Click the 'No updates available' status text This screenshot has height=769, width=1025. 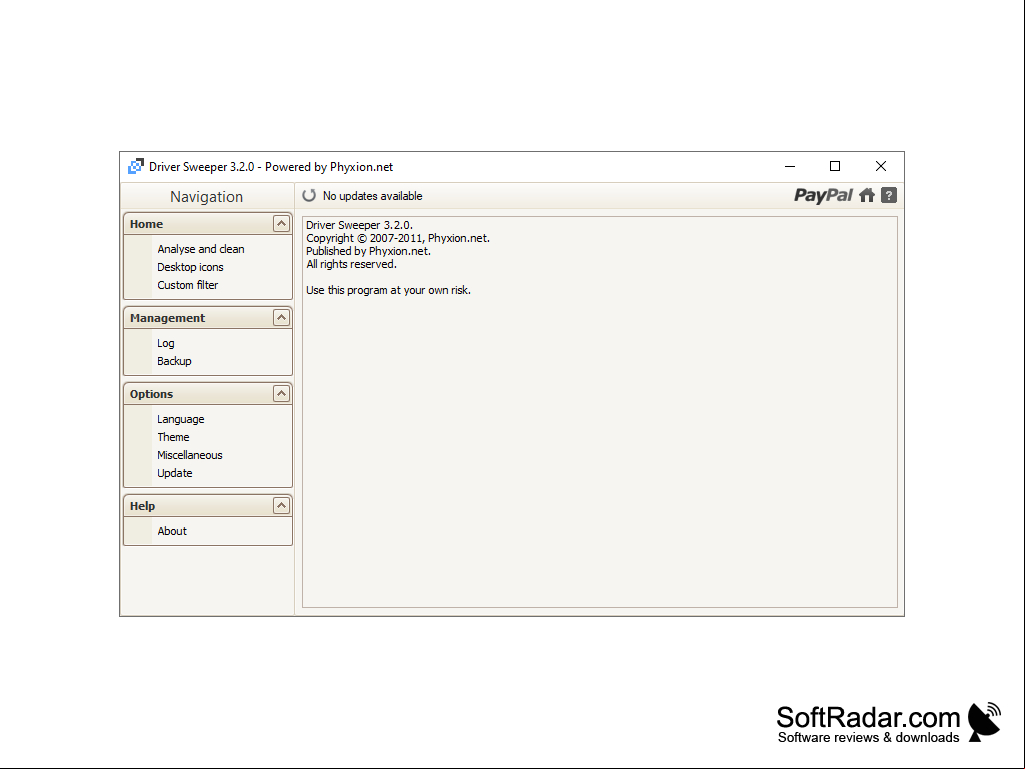[373, 196]
